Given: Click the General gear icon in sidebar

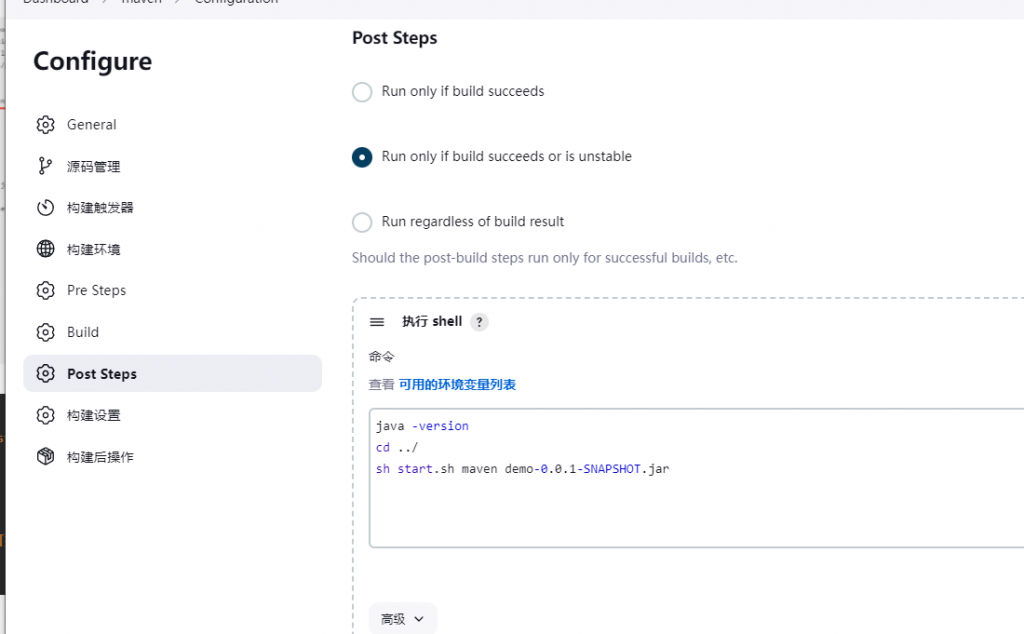Looking at the screenshot, I should (45, 125).
